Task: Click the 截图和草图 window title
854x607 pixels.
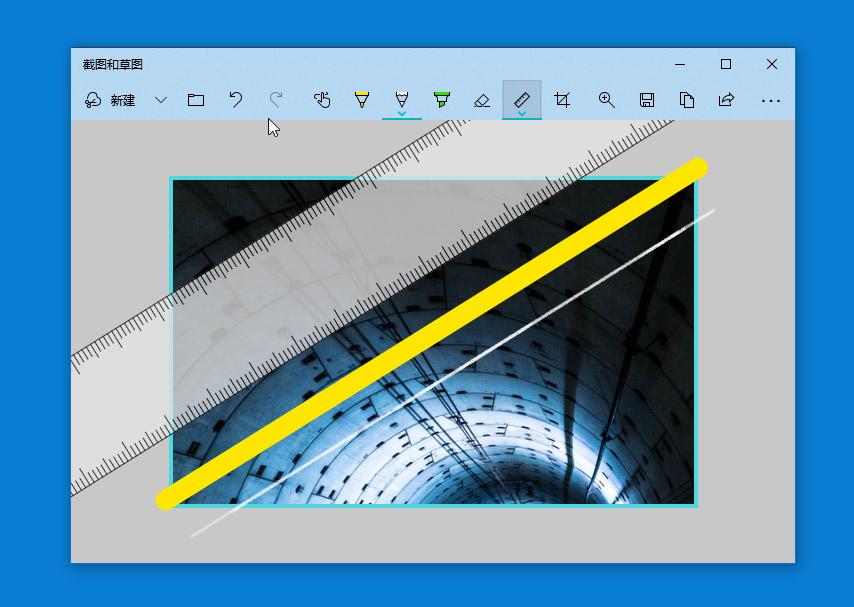Action: coord(113,64)
